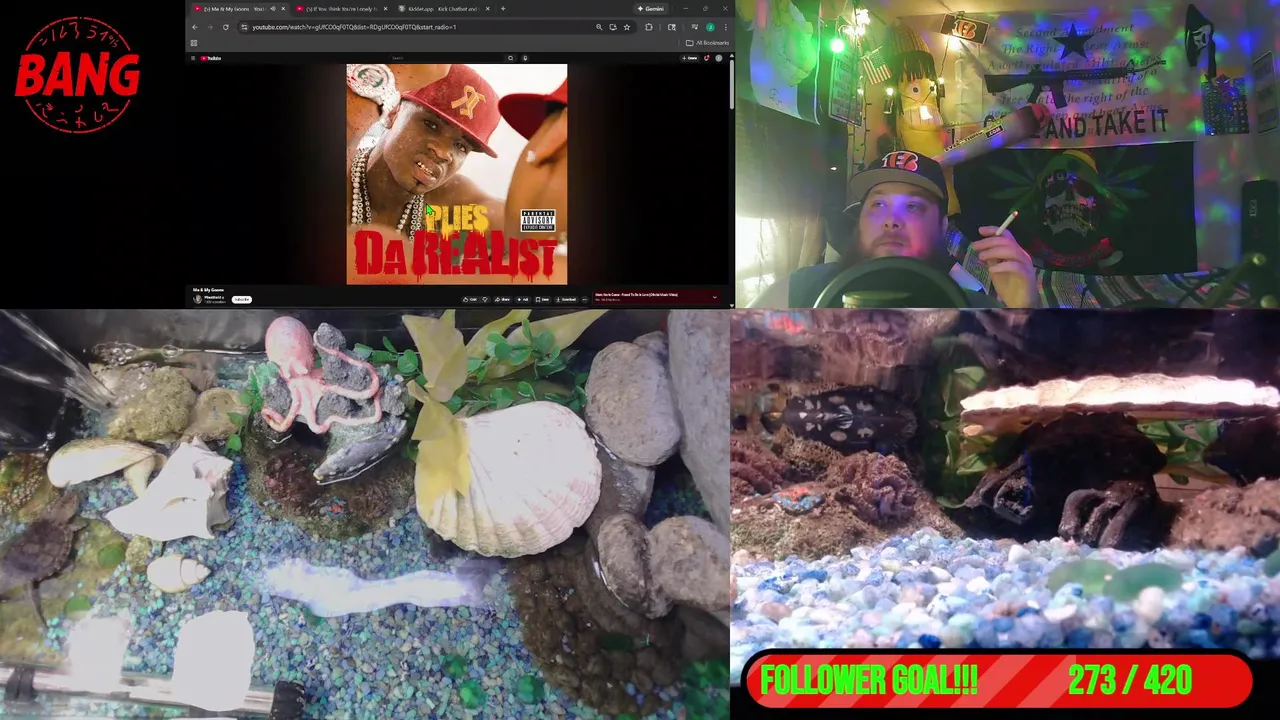Open the Chrome profile avatar
The width and height of the screenshot is (1280, 720).
[710, 27]
